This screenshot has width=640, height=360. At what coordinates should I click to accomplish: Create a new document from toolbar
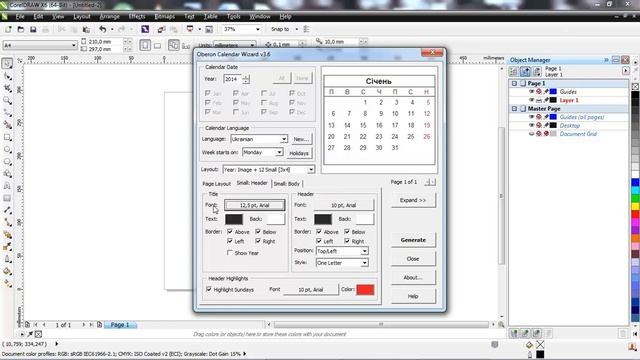click(x=8, y=29)
